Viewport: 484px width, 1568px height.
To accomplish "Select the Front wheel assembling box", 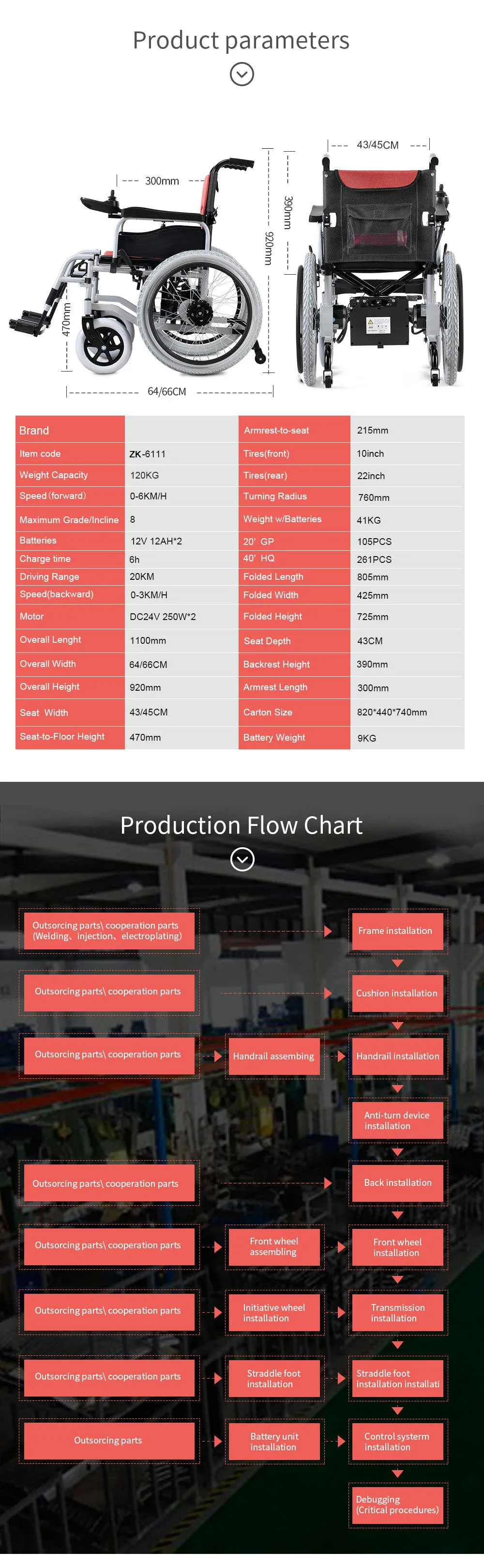I will point(273,1246).
